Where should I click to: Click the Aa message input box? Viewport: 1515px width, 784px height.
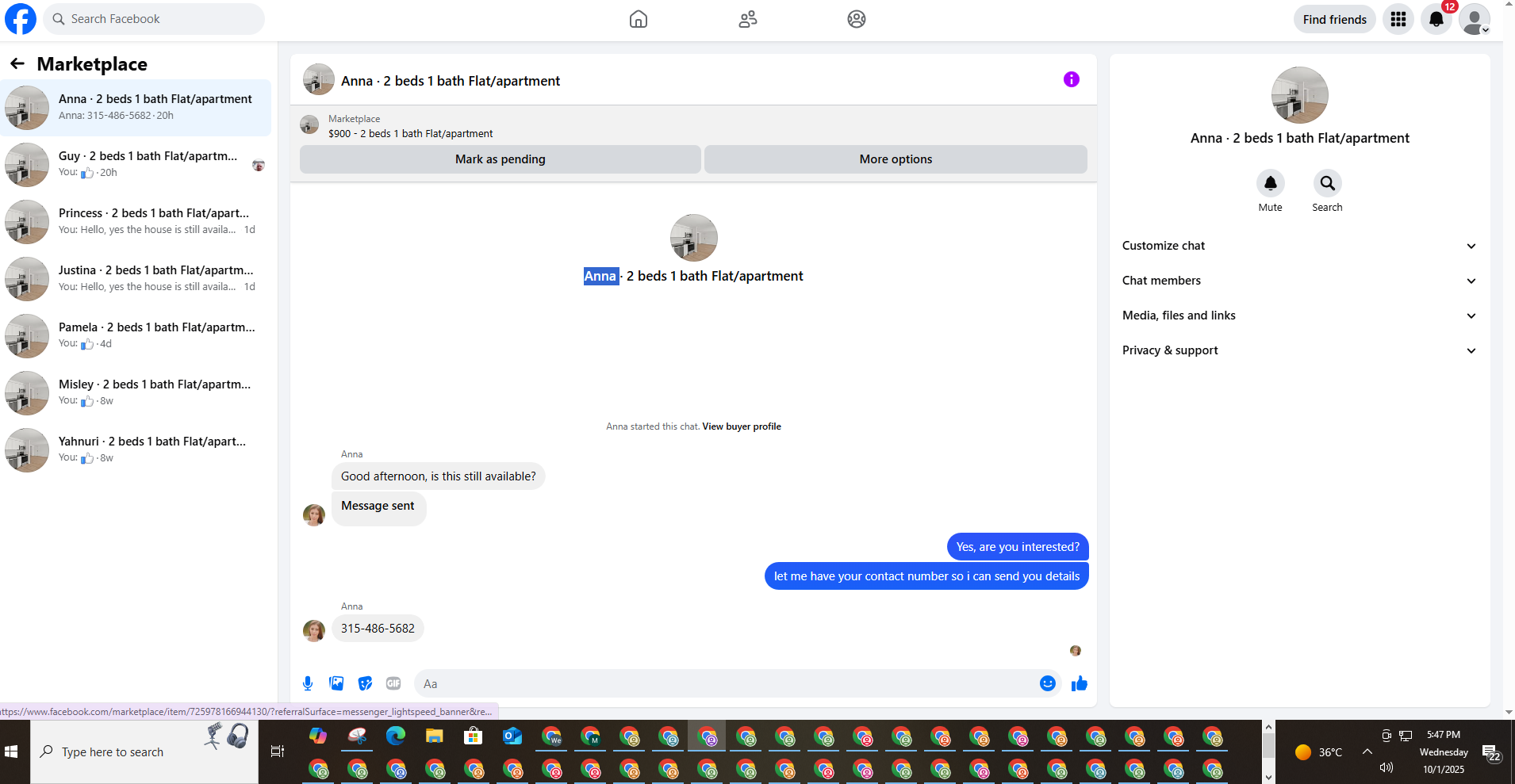tap(738, 683)
